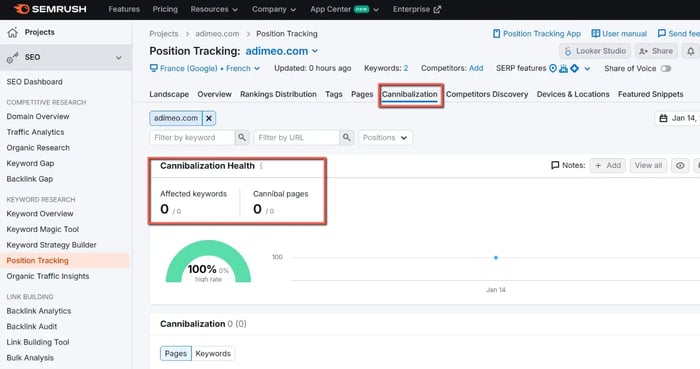Click the keyword filter search icon

coord(242,137)
